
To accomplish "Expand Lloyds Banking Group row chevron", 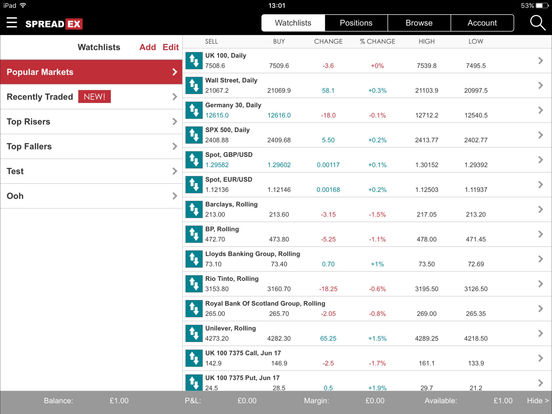I will point(540,259).
